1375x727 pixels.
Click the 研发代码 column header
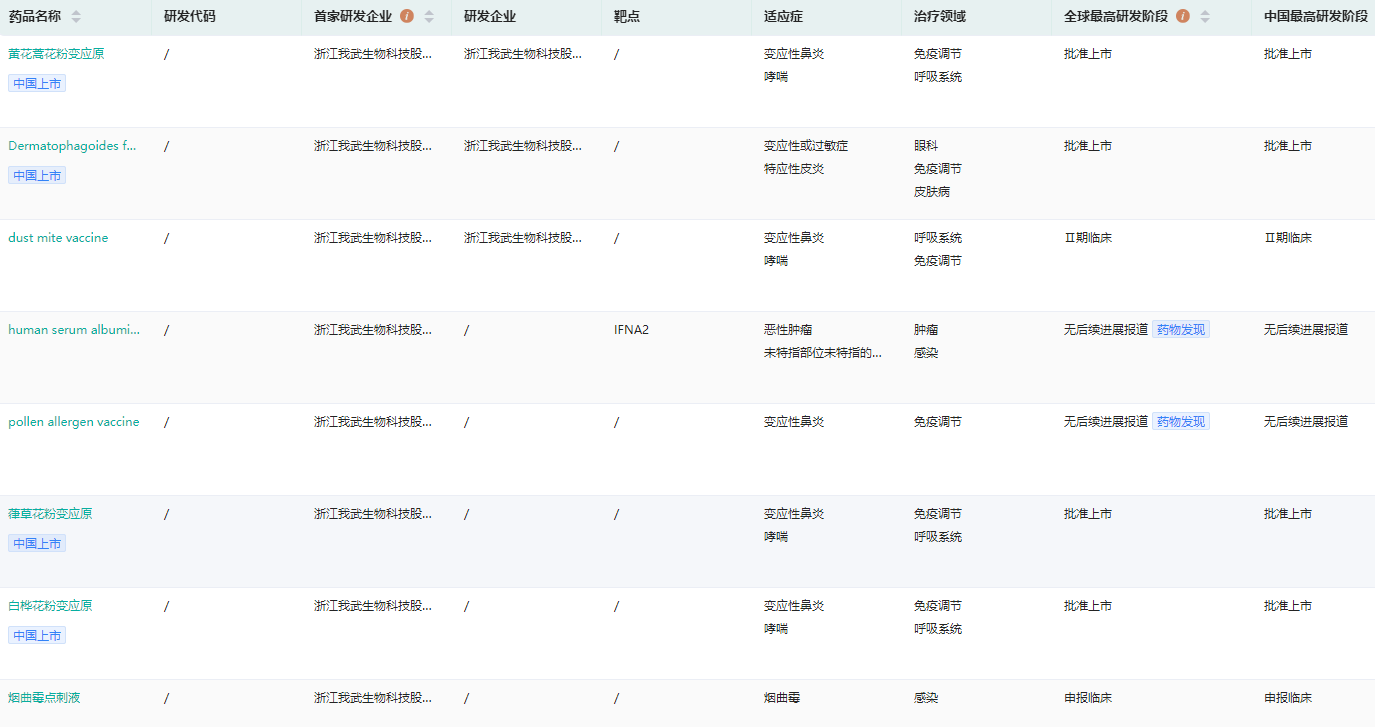(x=190, y=17)
